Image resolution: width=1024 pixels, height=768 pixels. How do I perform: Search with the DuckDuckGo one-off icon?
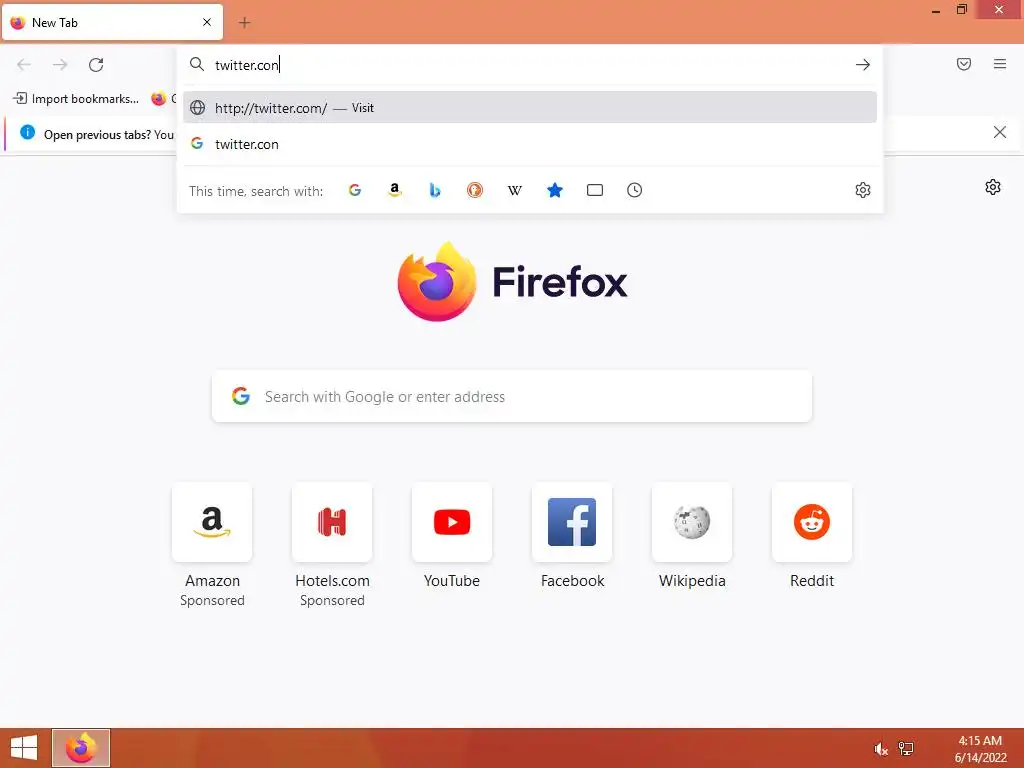point(475,190)
